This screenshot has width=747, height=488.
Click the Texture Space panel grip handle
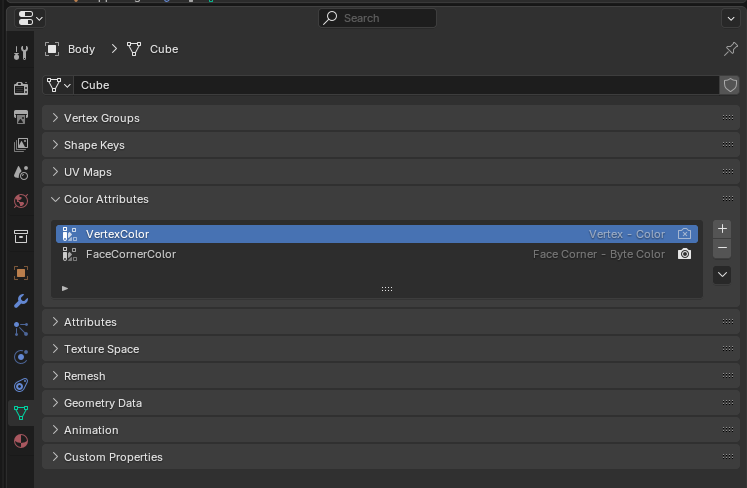(x=727, y=349)
